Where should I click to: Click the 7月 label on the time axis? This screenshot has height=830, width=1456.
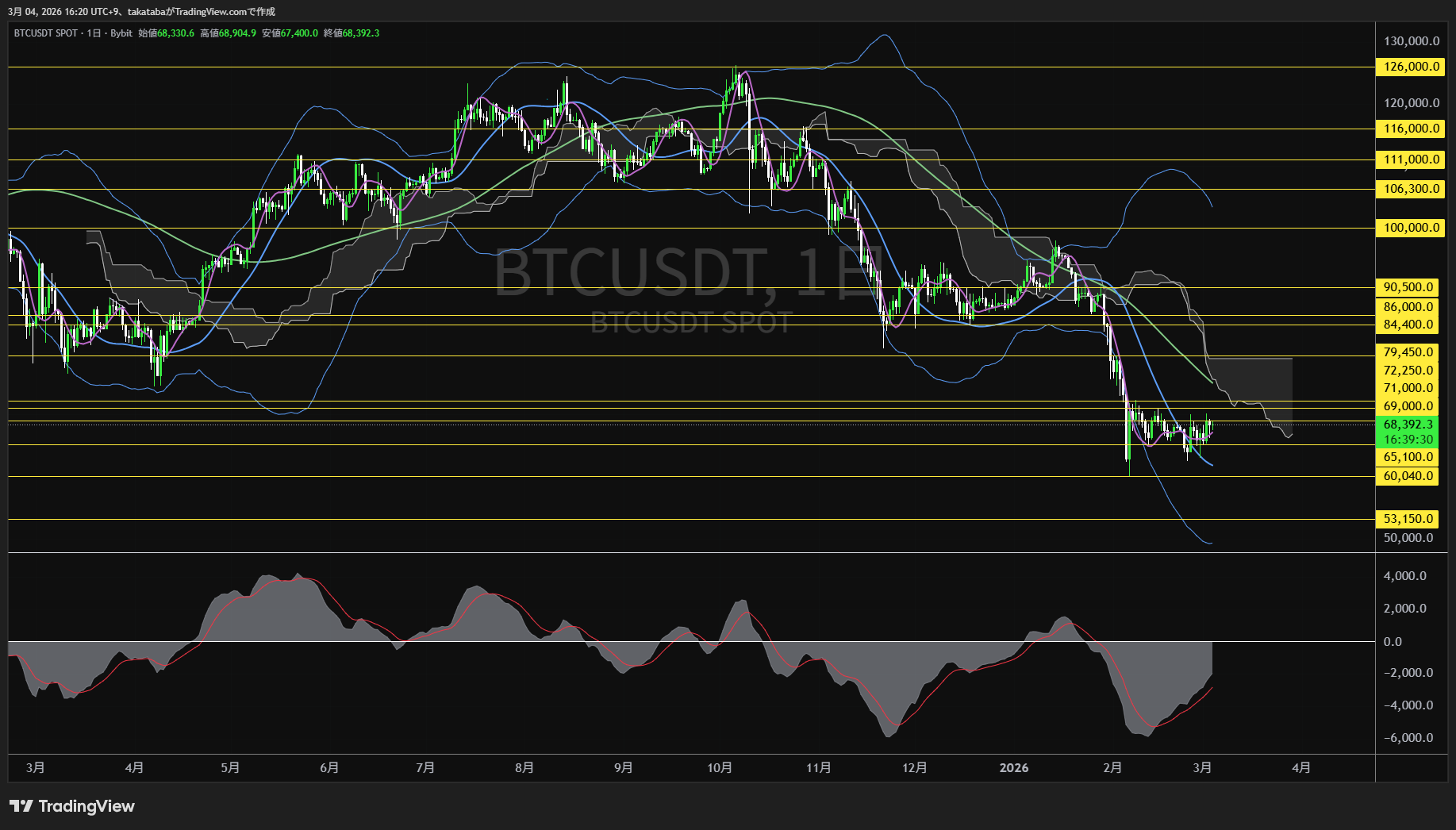coord(425,768)
